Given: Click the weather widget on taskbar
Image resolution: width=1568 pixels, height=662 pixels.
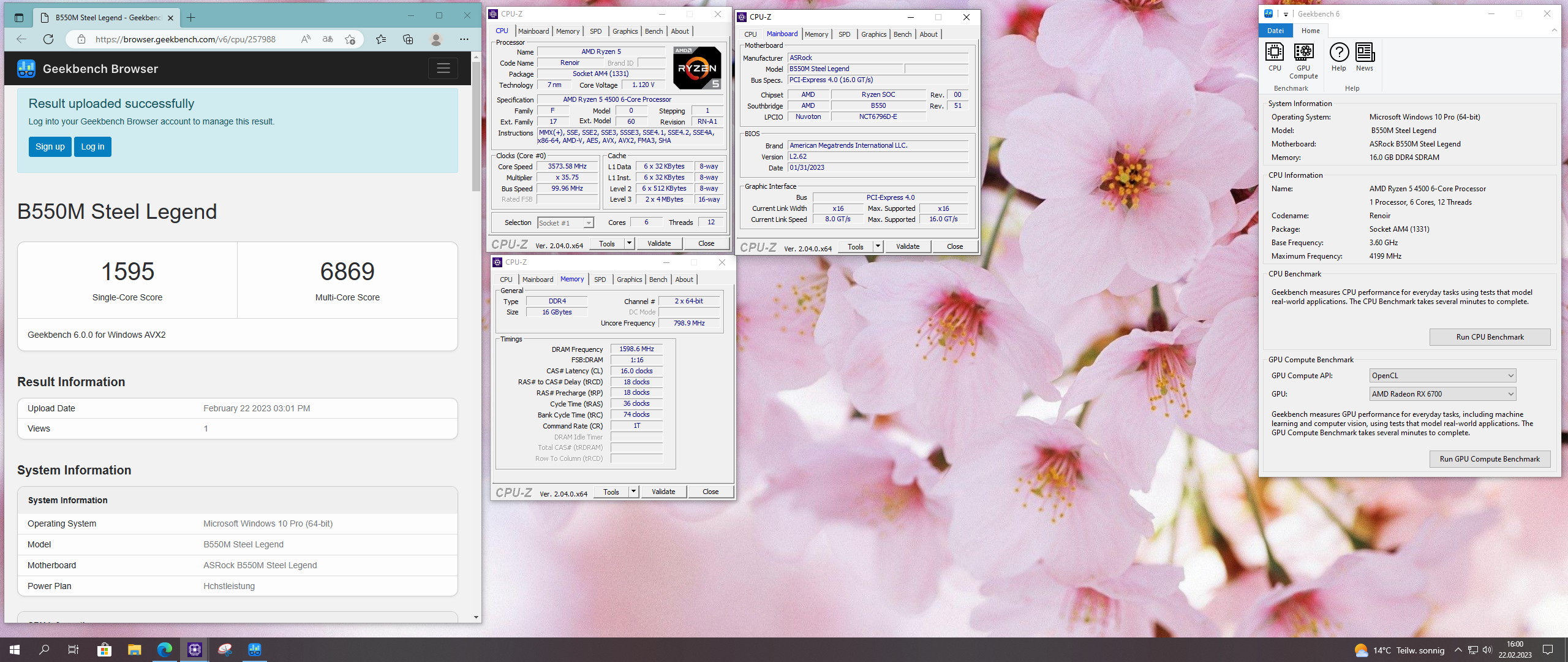Looking at the screenshot, I should coord(1399,650).
